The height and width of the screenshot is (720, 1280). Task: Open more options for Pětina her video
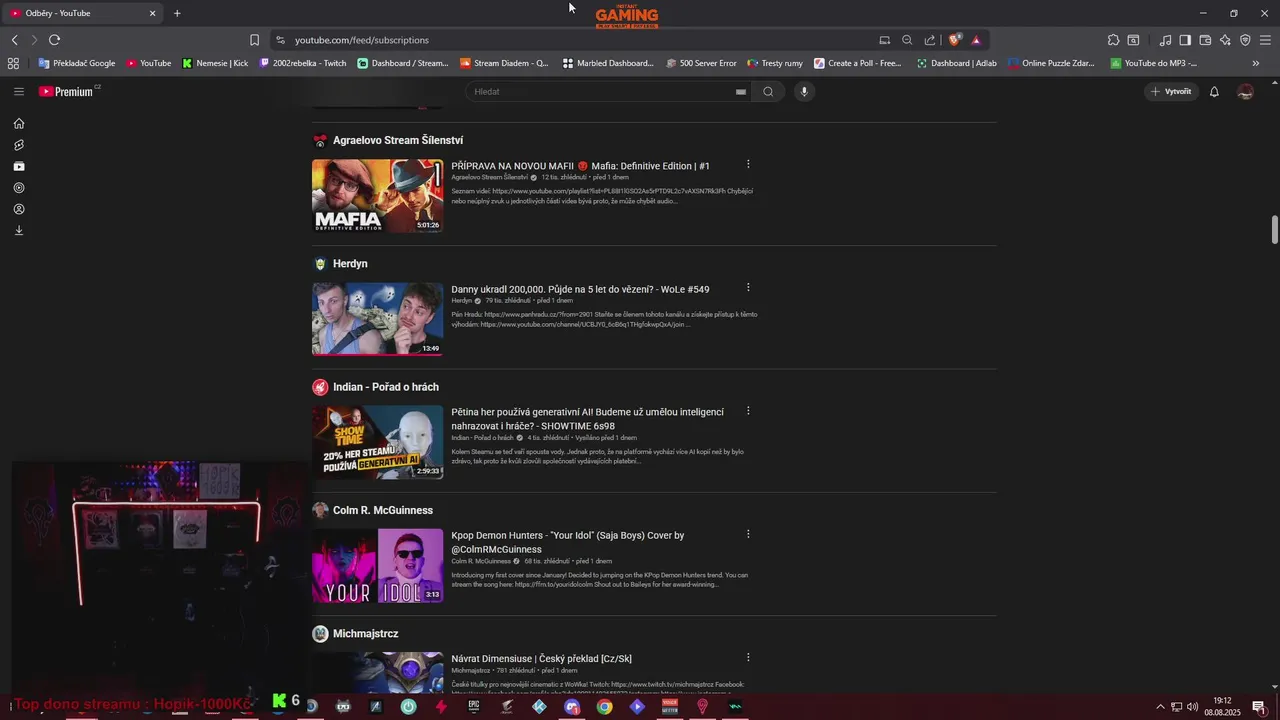[748, 411]
